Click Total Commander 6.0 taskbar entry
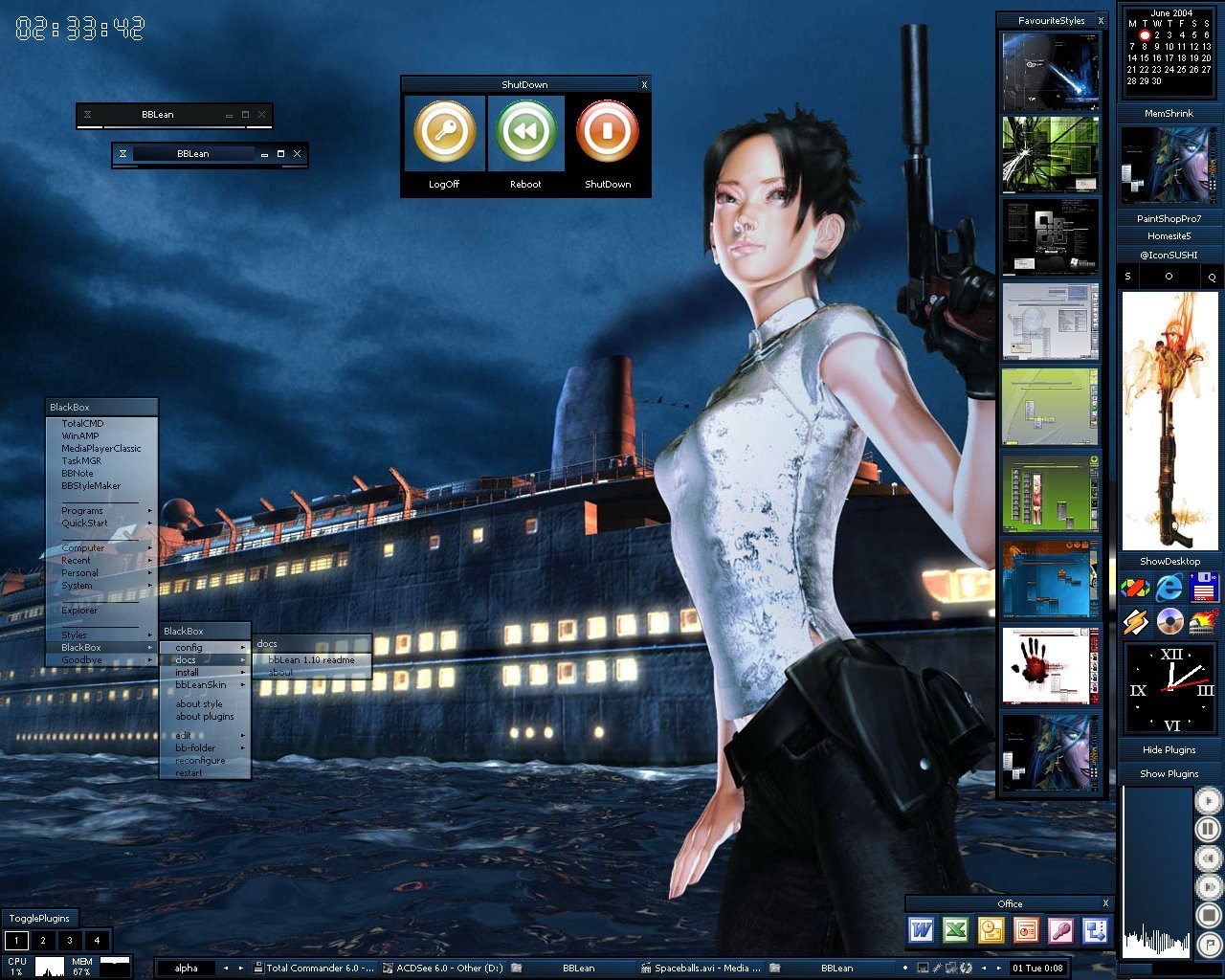The height and width of the screenshot is (980, 1225). (x=315, y=968)
